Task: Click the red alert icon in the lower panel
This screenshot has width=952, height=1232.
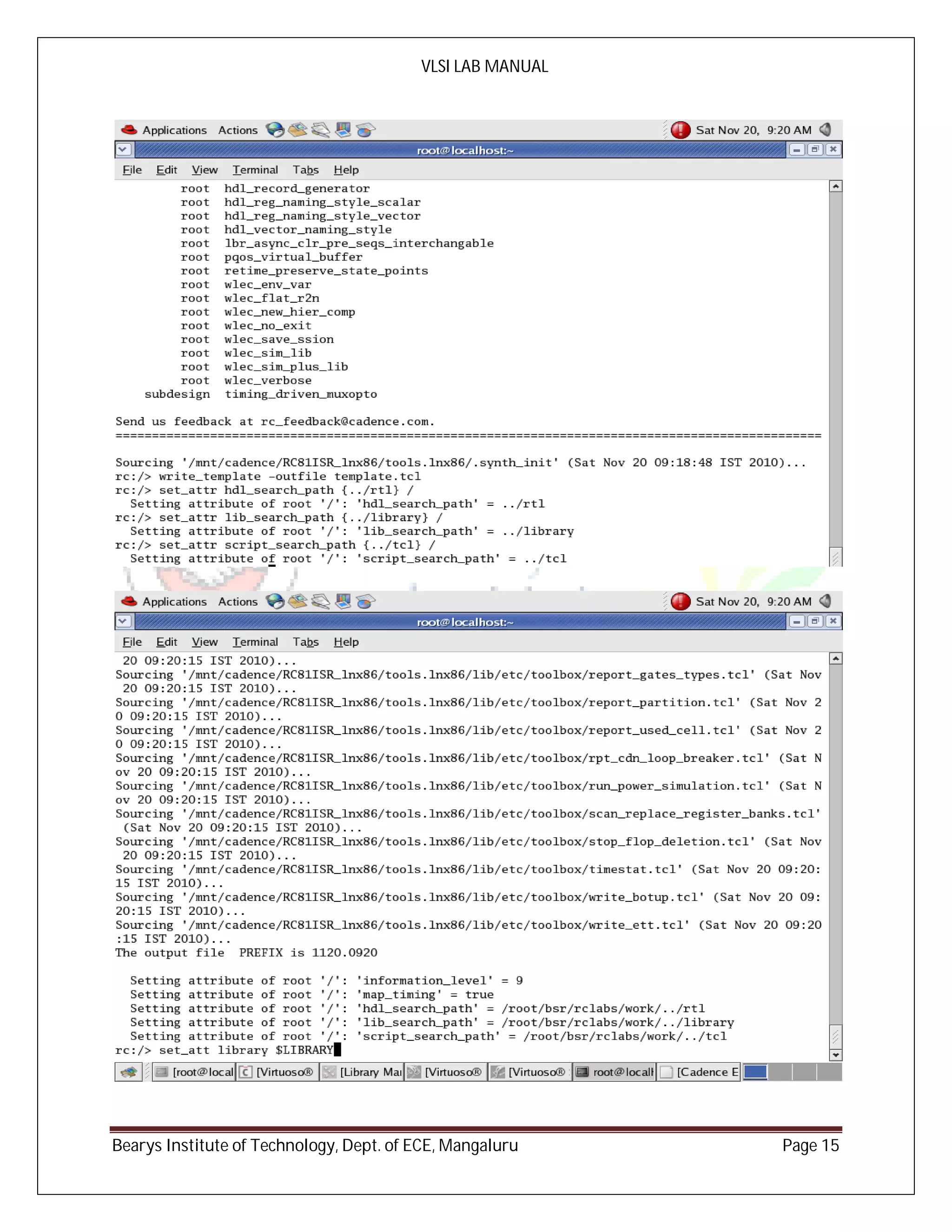Action: [680, 601]
